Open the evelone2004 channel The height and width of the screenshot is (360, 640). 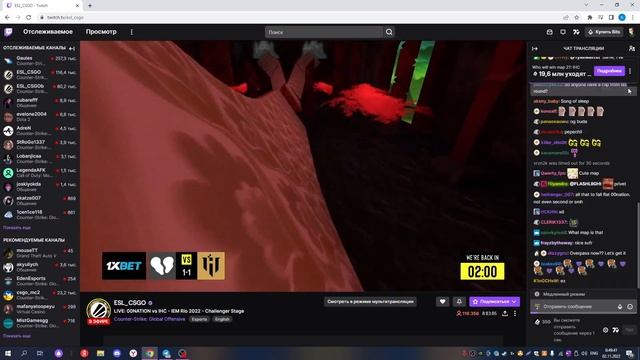point(40,117)
